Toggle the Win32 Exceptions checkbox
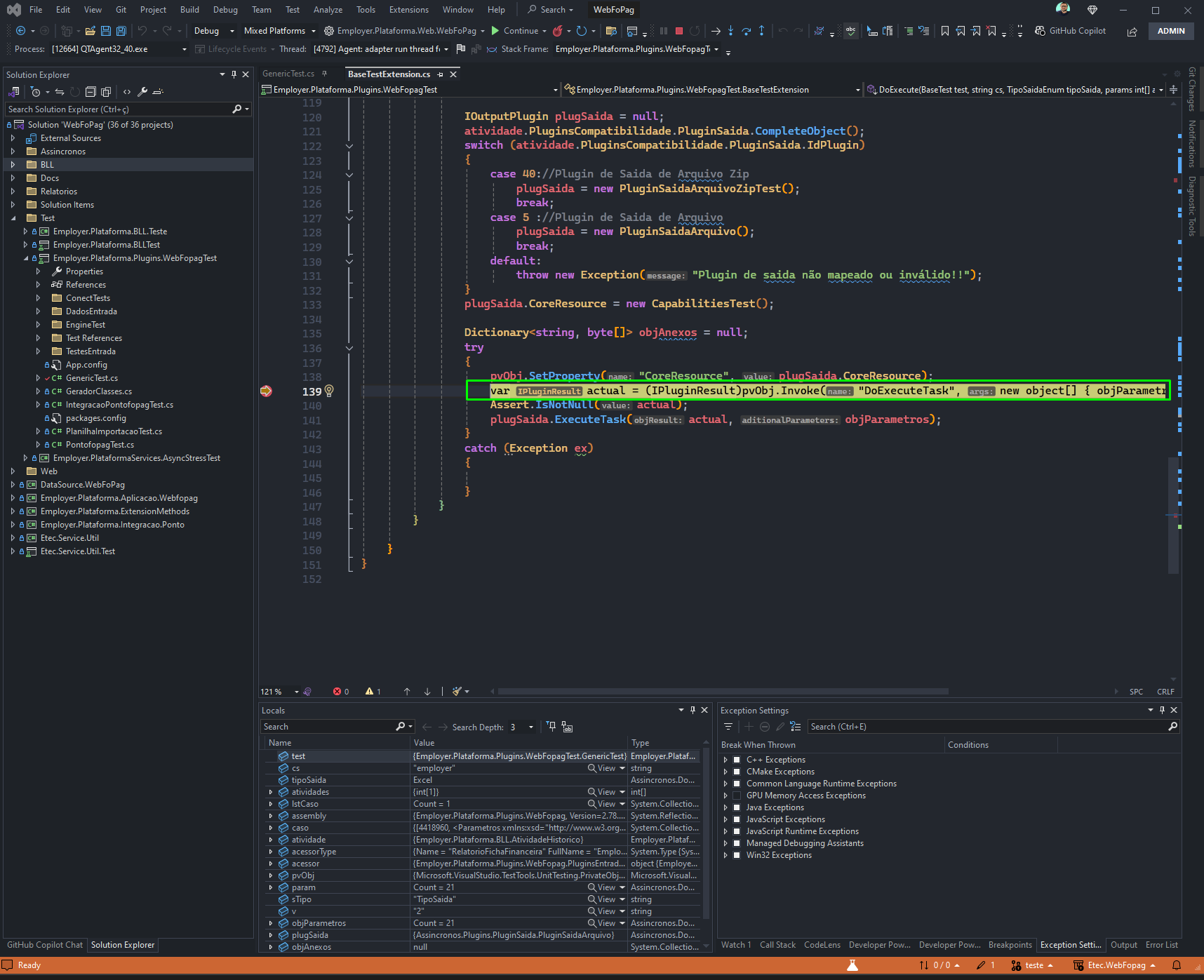This screenshot has height=980, width=1204. coord(737,855)
